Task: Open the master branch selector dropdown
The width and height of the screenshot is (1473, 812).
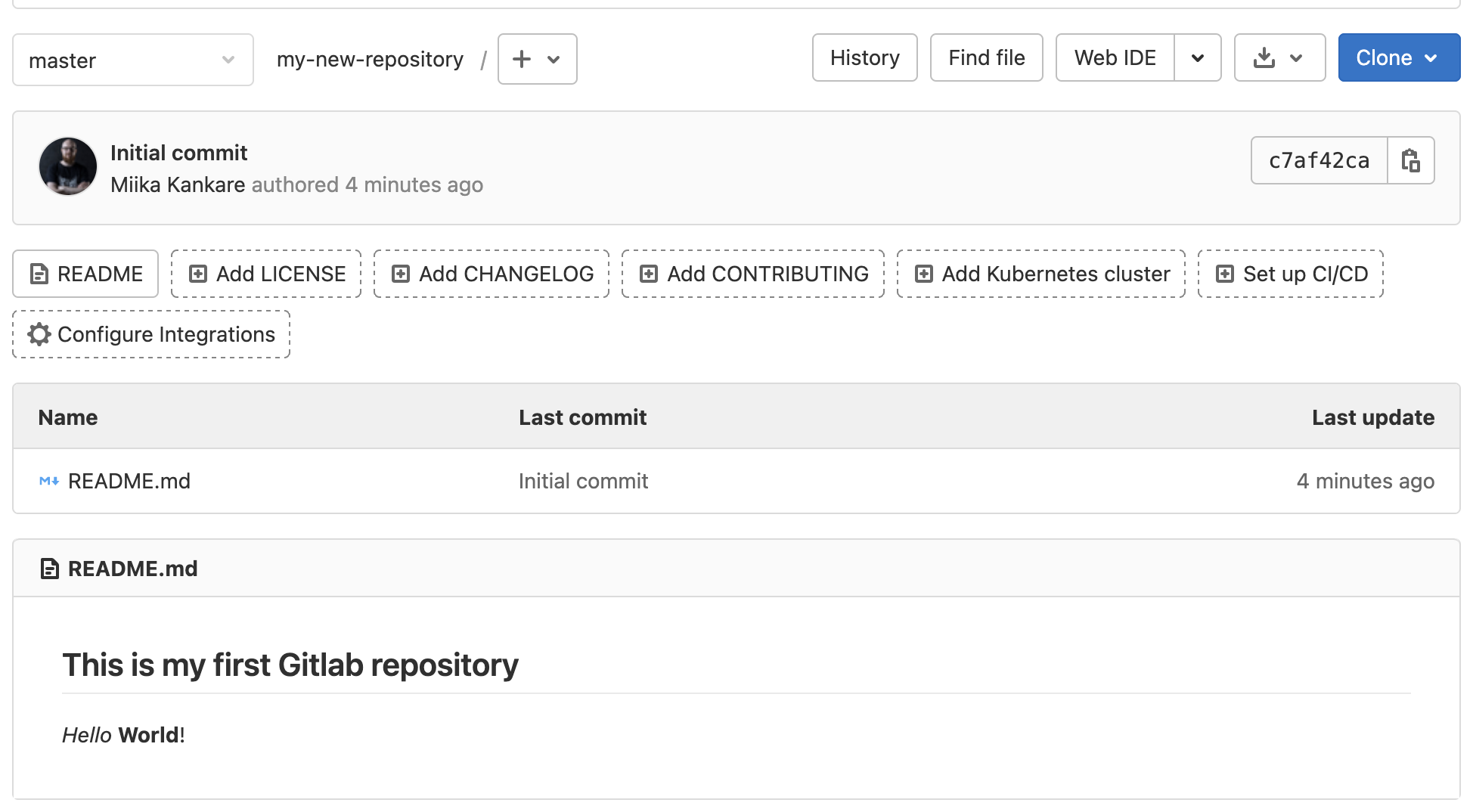Action: click(x=132, y=60)
